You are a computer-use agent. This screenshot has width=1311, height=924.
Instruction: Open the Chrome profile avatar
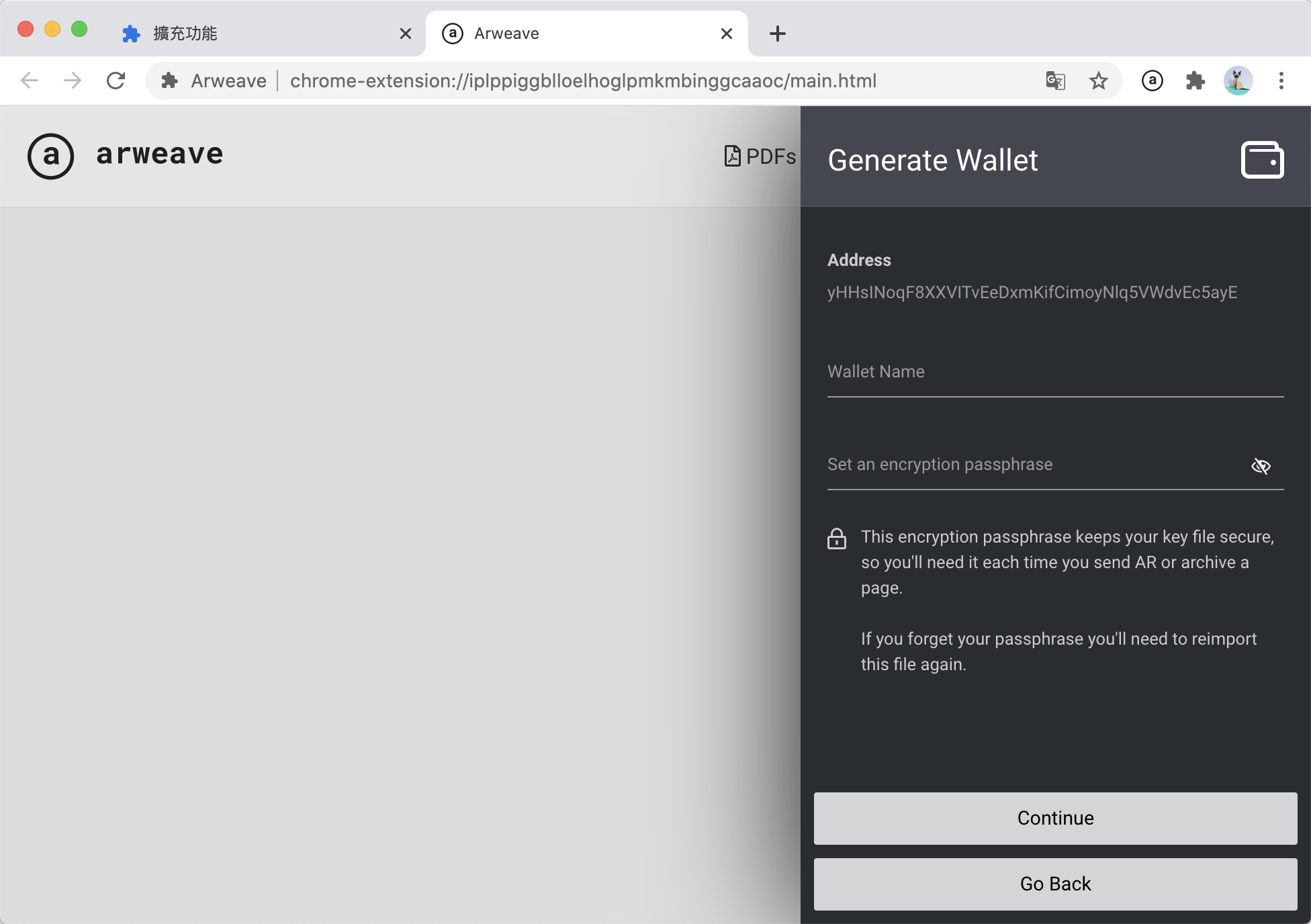coord(1238,81)
